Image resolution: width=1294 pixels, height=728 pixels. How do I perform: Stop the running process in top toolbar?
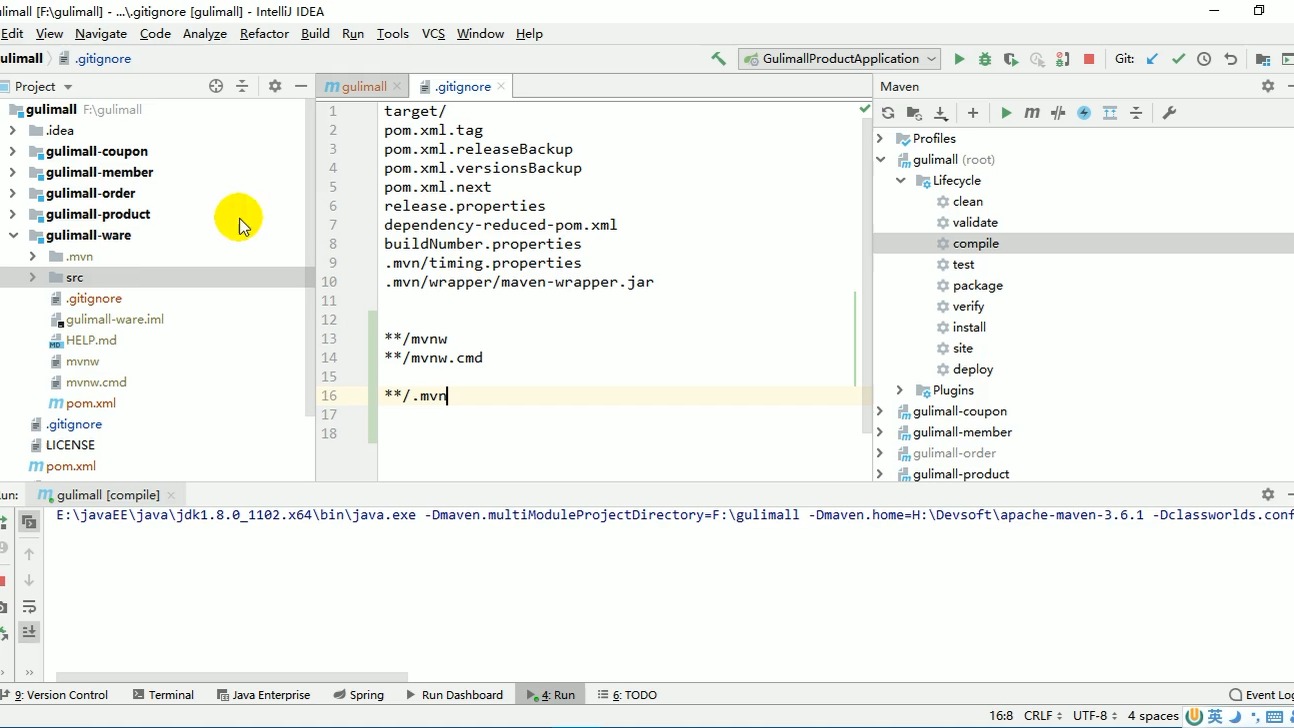tap(1089, 59)
